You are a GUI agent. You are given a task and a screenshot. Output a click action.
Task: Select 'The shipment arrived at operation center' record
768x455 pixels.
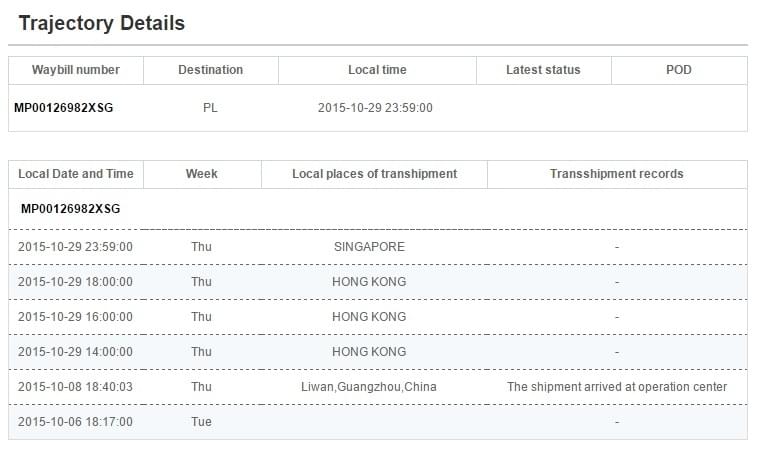pos(617,387)
